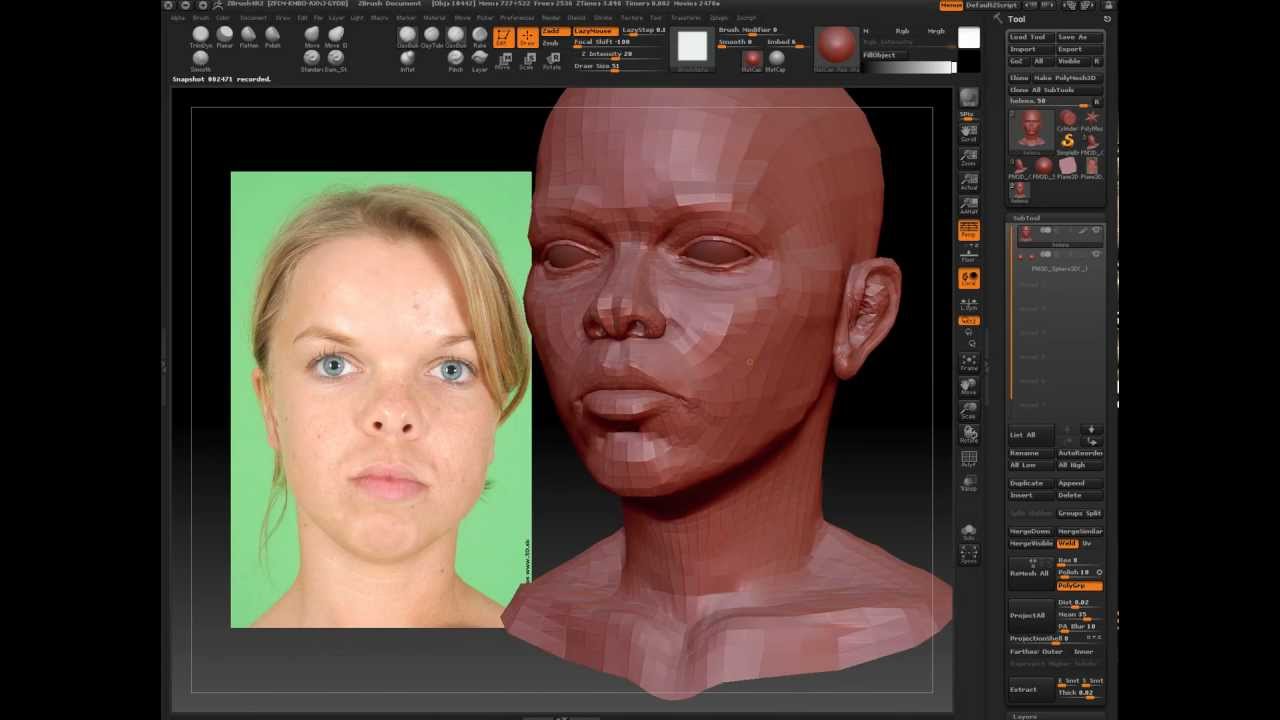Open the Preferences menu

coord(517,18)
